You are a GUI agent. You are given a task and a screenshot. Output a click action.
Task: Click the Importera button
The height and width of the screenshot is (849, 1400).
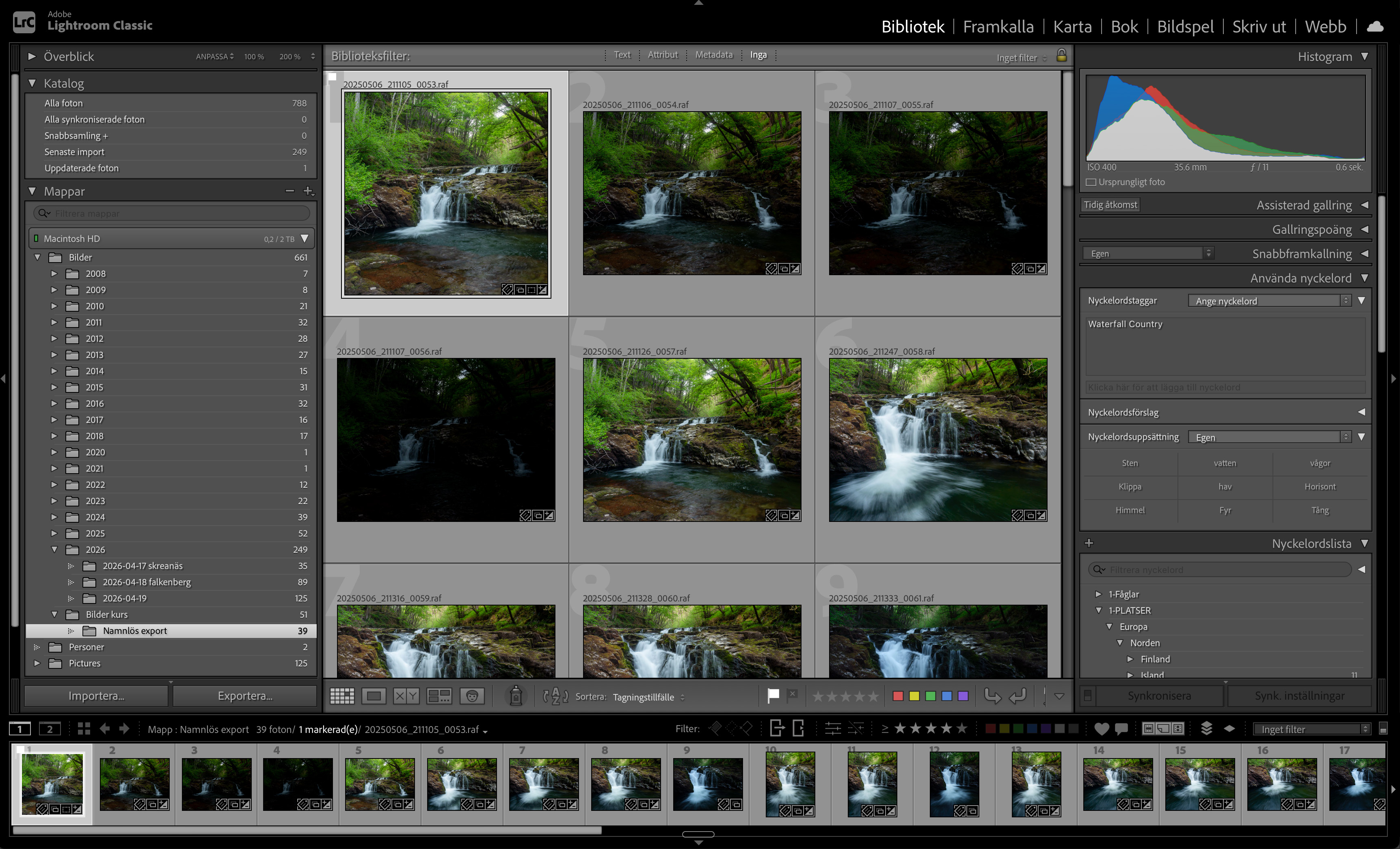(96, 696)
